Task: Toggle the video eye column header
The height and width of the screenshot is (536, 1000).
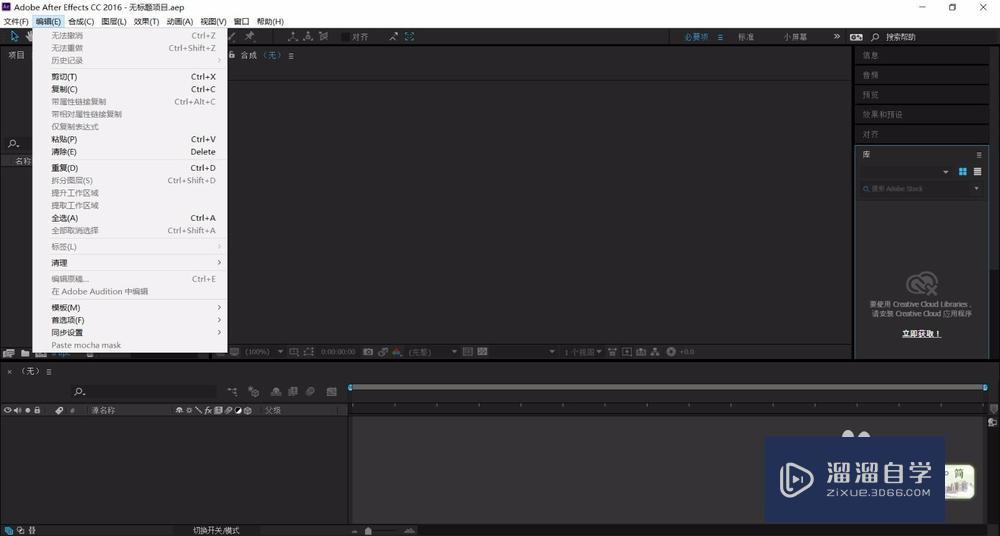Action: [x=8, y=410]
